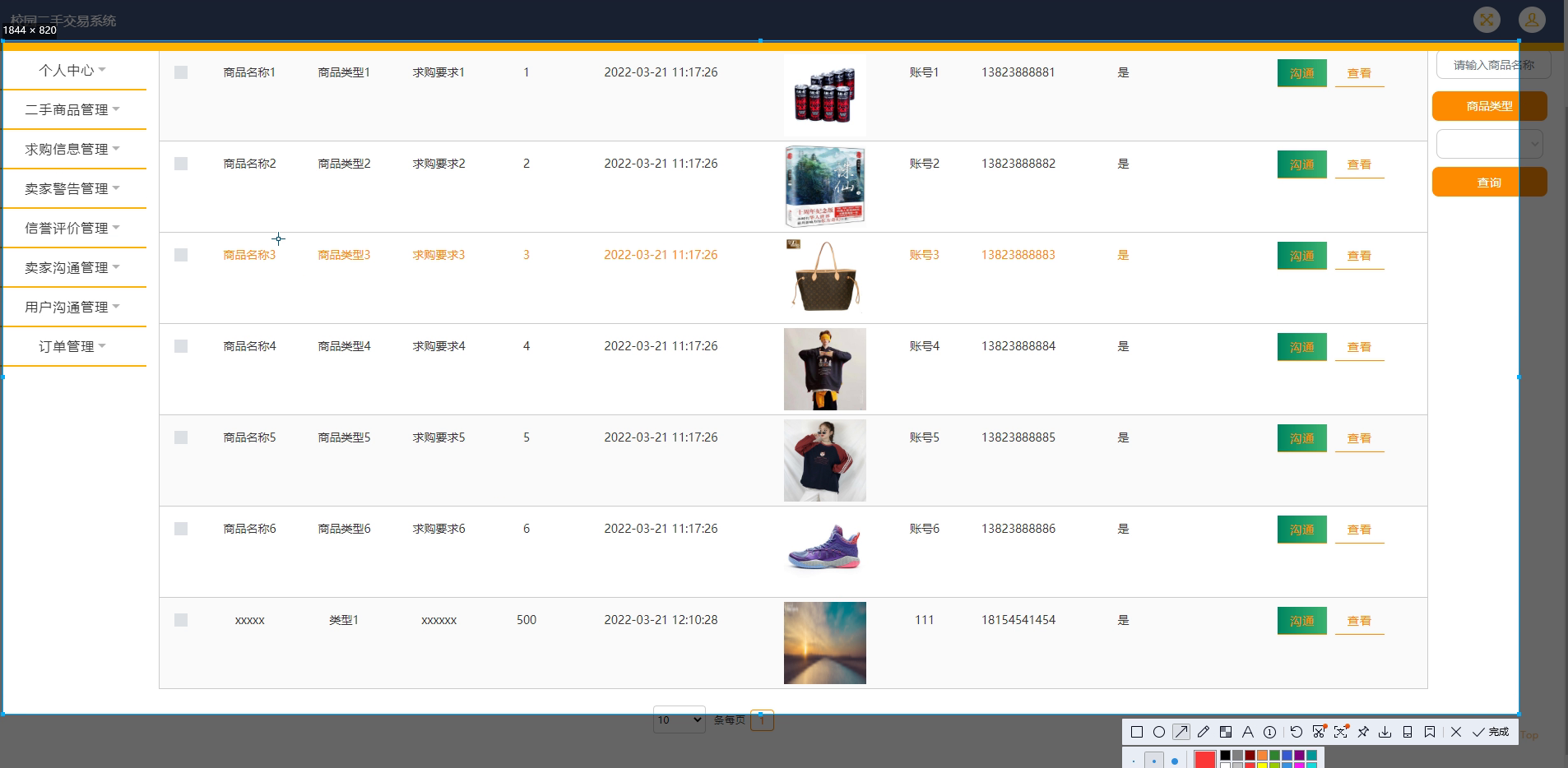The width and height of the screenshot is (1568, 768).
Task: Check the box for 商品名称1 row
Action: [181, 72]
